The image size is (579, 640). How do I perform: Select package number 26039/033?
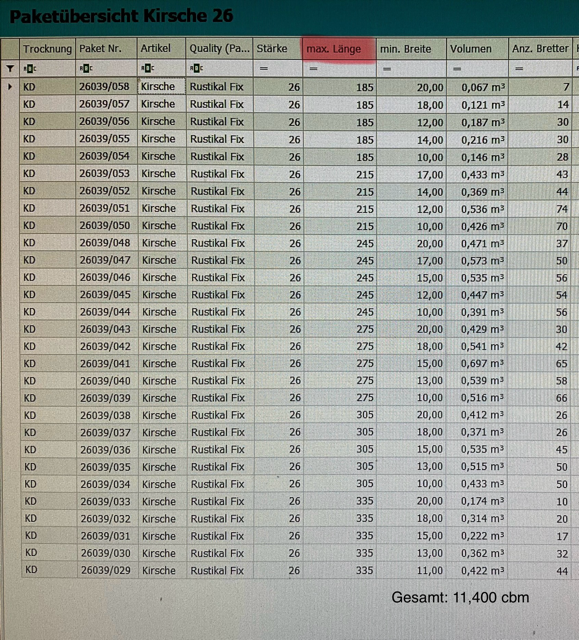(x=106, y=502)
